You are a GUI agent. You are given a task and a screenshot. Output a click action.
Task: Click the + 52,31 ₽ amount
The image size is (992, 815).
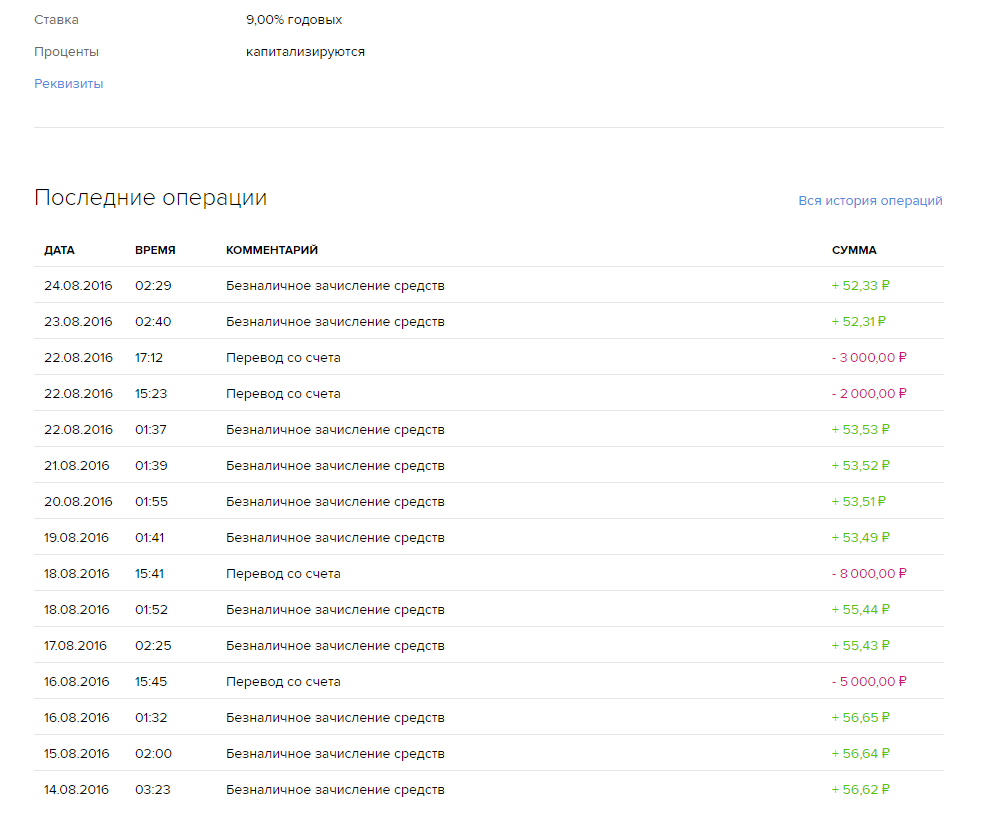[859, 322]
